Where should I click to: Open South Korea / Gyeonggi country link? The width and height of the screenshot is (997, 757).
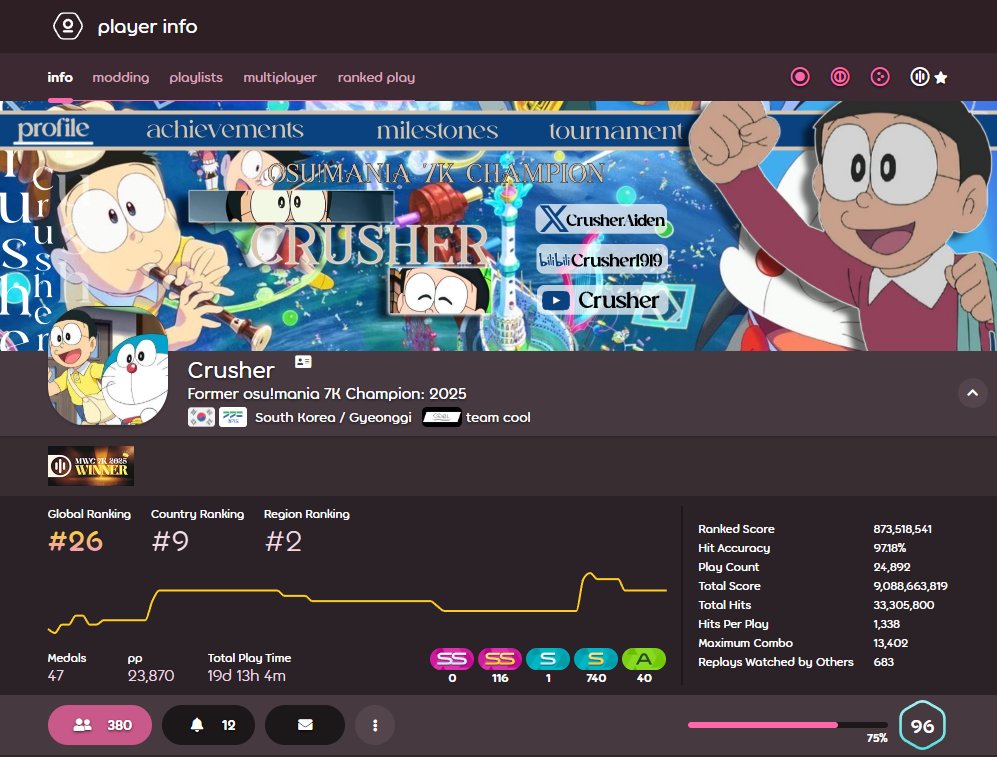(333, 418)
